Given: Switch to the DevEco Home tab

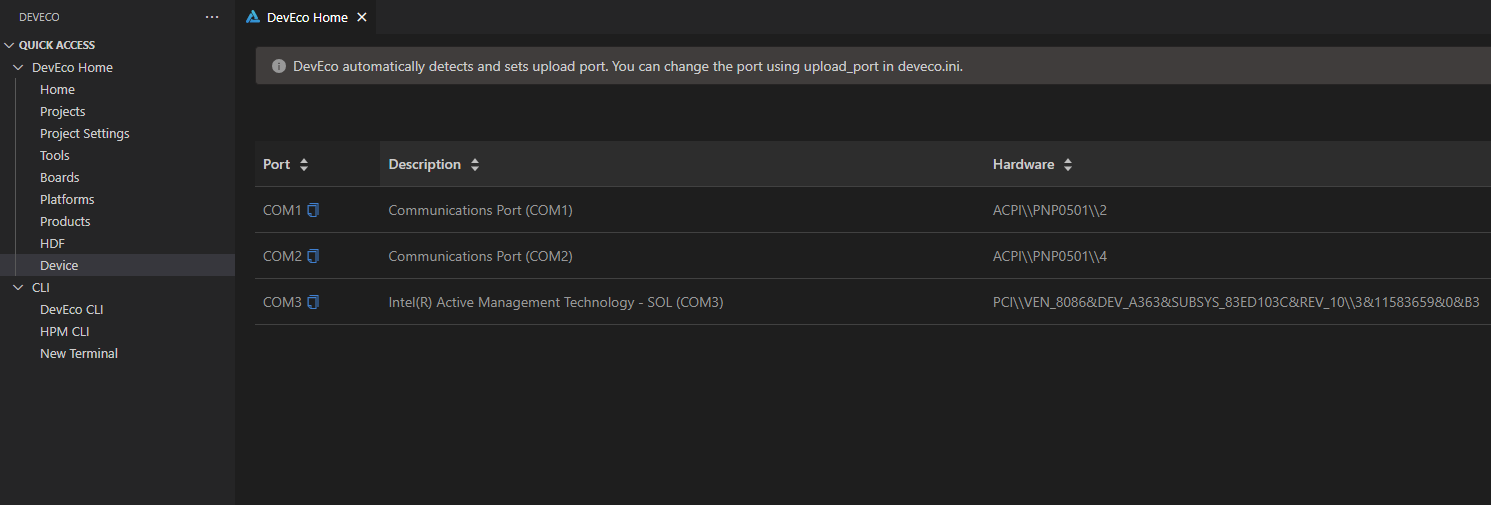Looking at the screenshot, I should click(x=306, y=17).
